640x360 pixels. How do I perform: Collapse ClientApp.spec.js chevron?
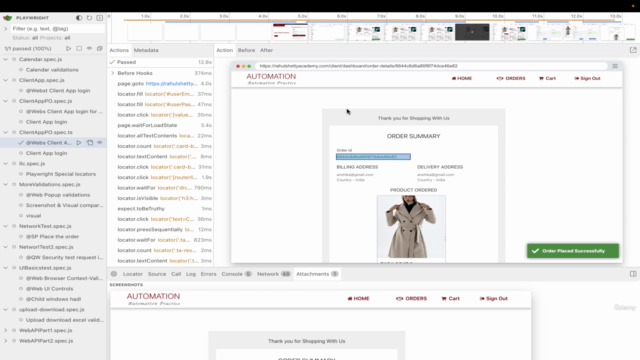point(6,80)
